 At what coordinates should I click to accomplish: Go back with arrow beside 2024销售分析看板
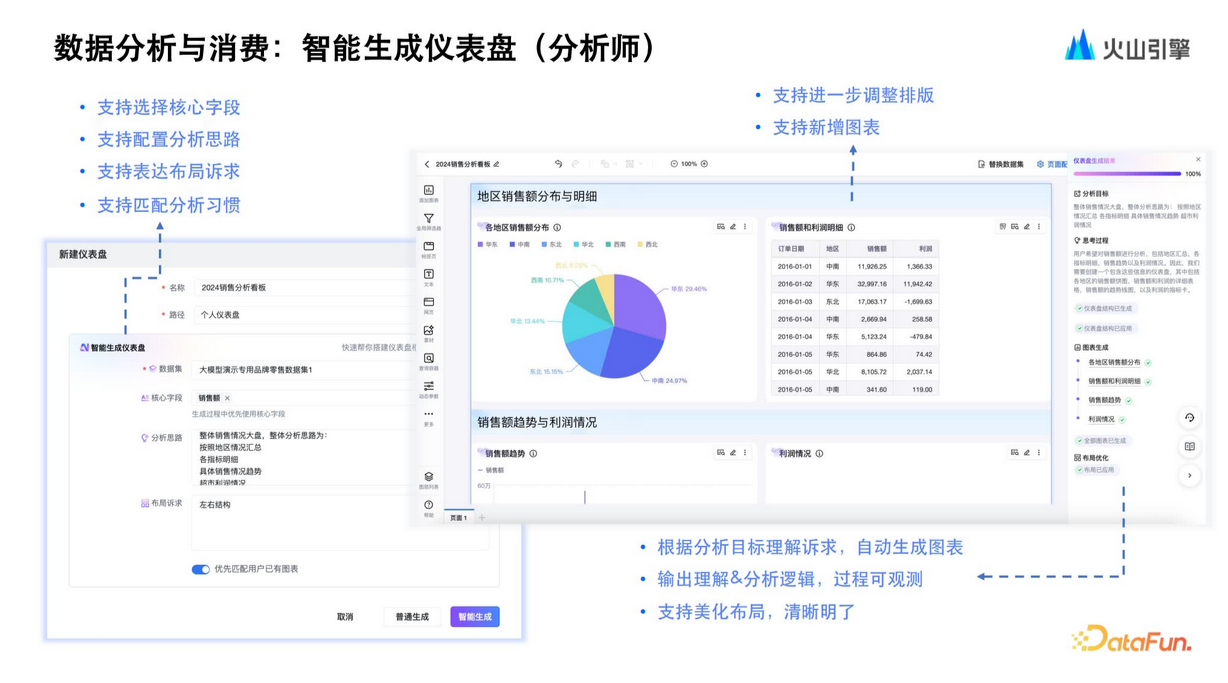point(427,164)
